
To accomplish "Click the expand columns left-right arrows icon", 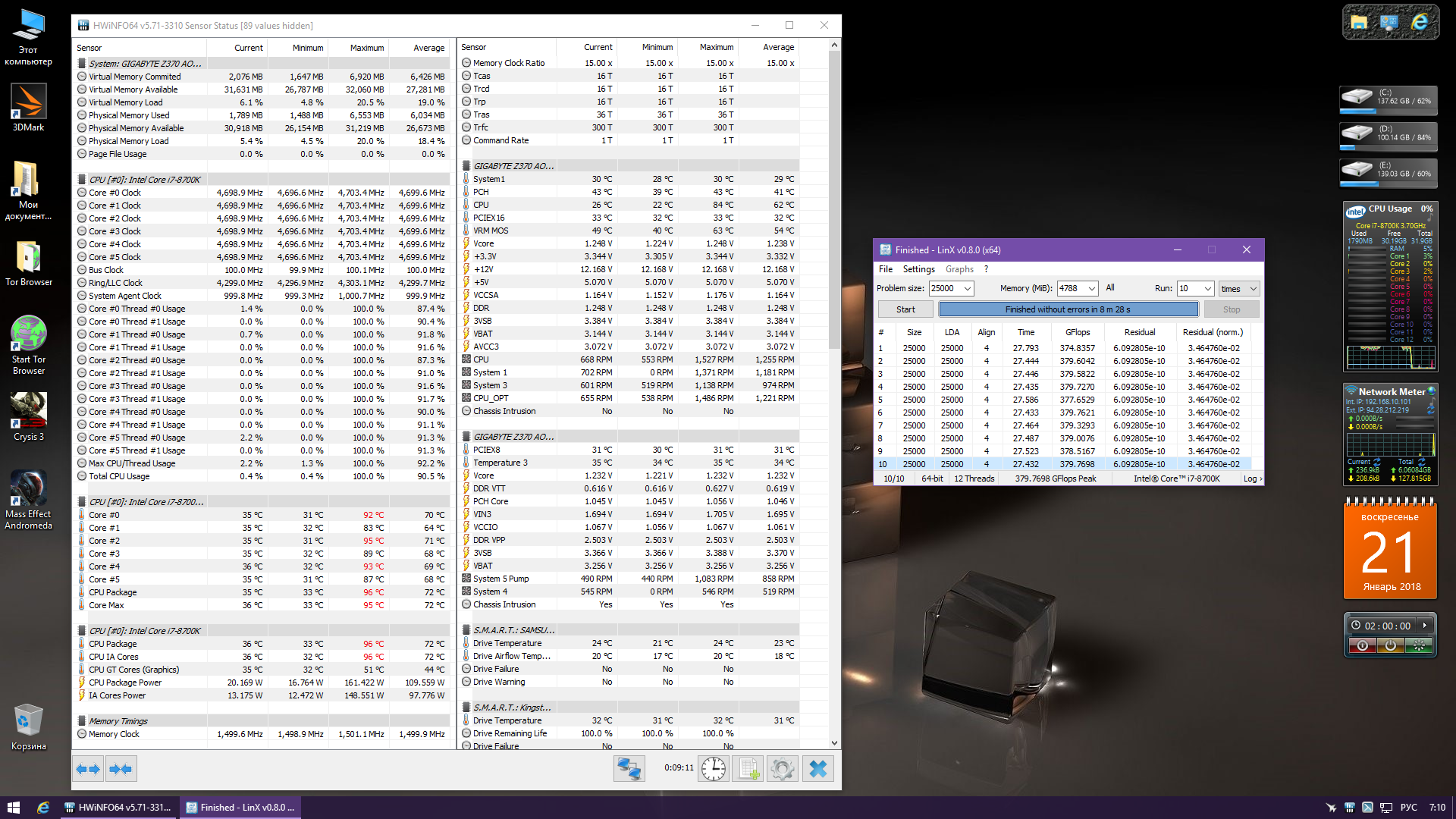I will click(x=88, y=768).
